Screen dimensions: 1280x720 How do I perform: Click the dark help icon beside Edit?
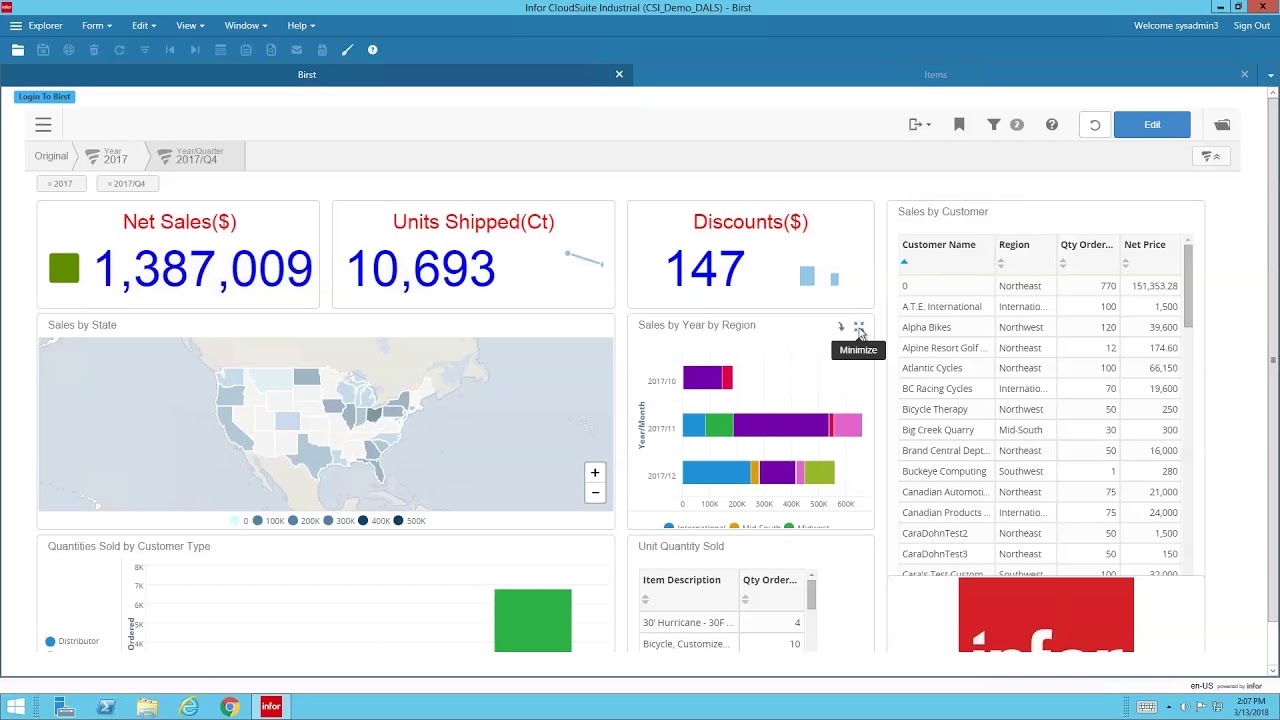click(1052, 125)
